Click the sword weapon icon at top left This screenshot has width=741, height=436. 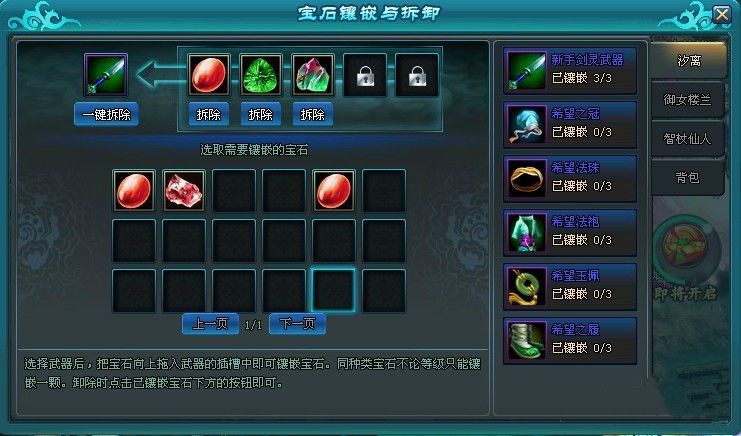[106, 74]
